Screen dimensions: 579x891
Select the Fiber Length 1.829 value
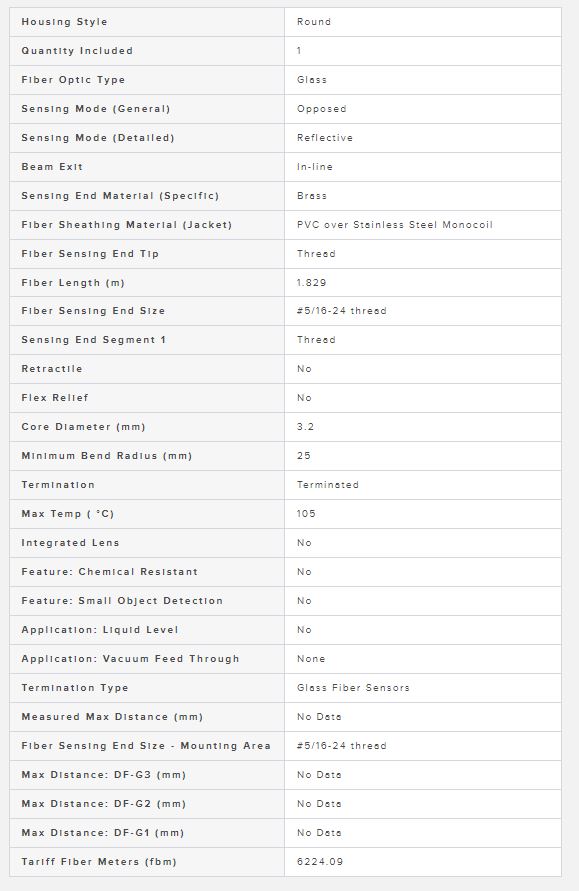311,282
